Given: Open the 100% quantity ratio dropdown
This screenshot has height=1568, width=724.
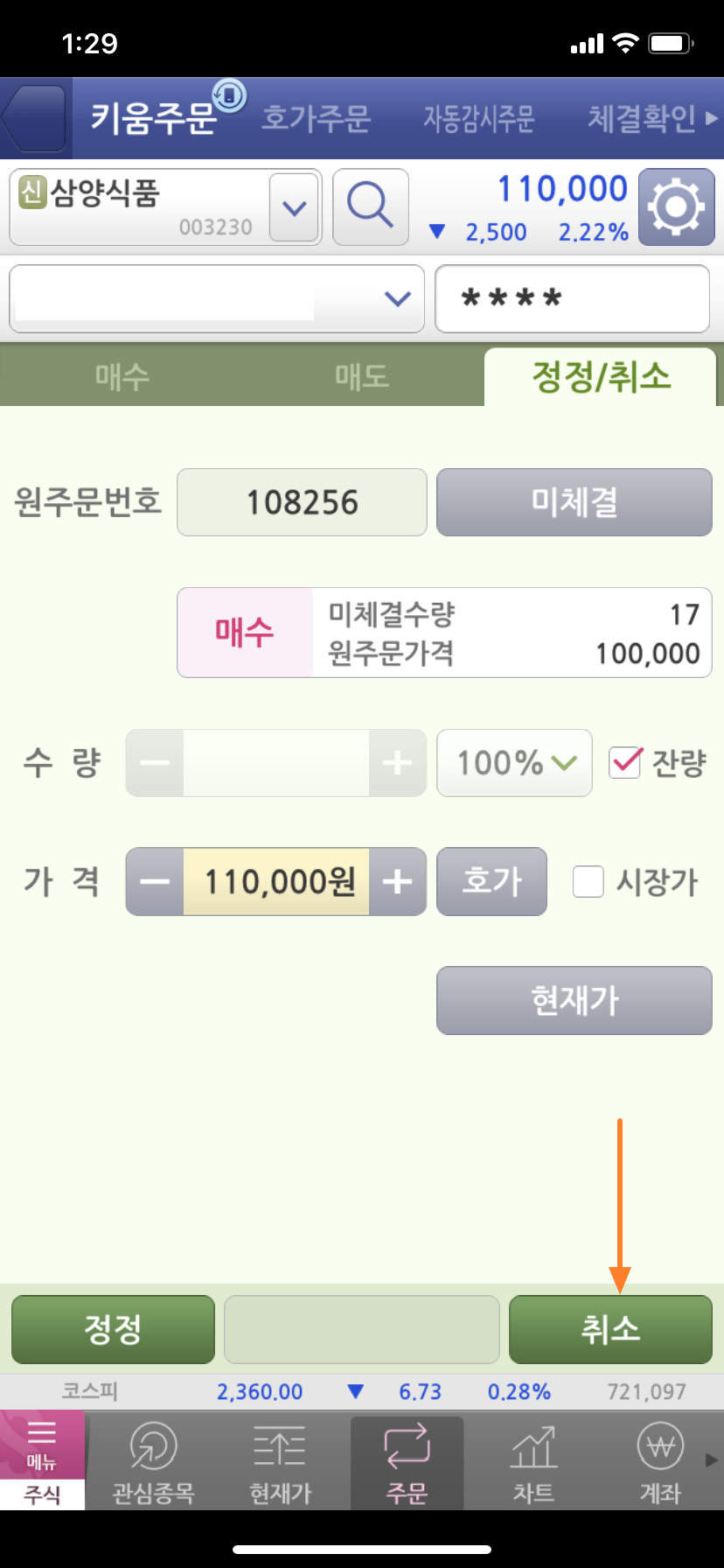Looking at the screenshot, I should [x=514, y=763].
